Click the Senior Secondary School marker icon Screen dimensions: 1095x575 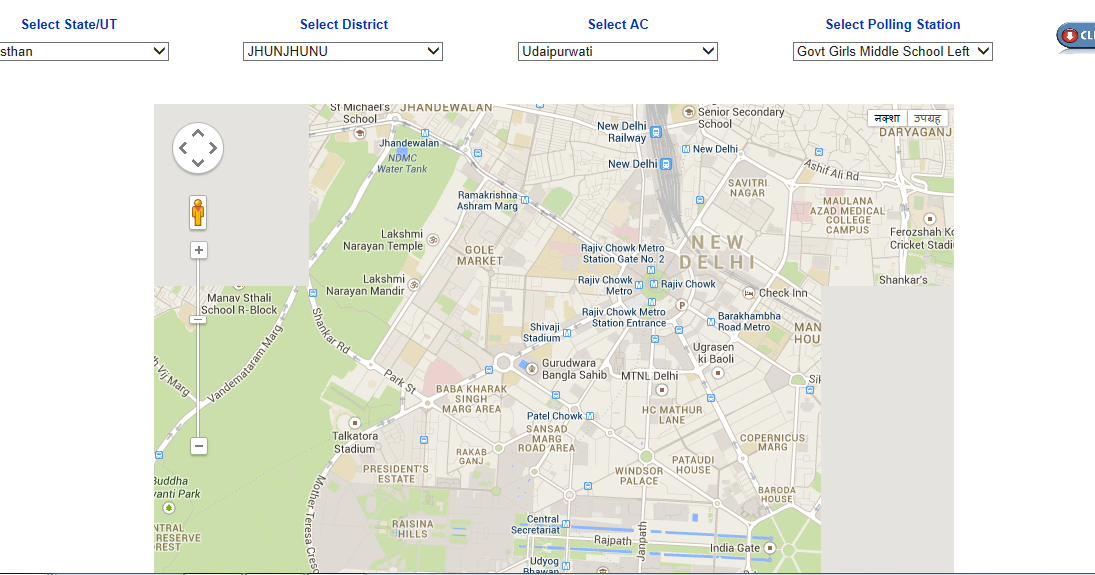click(x=688, y=112)
